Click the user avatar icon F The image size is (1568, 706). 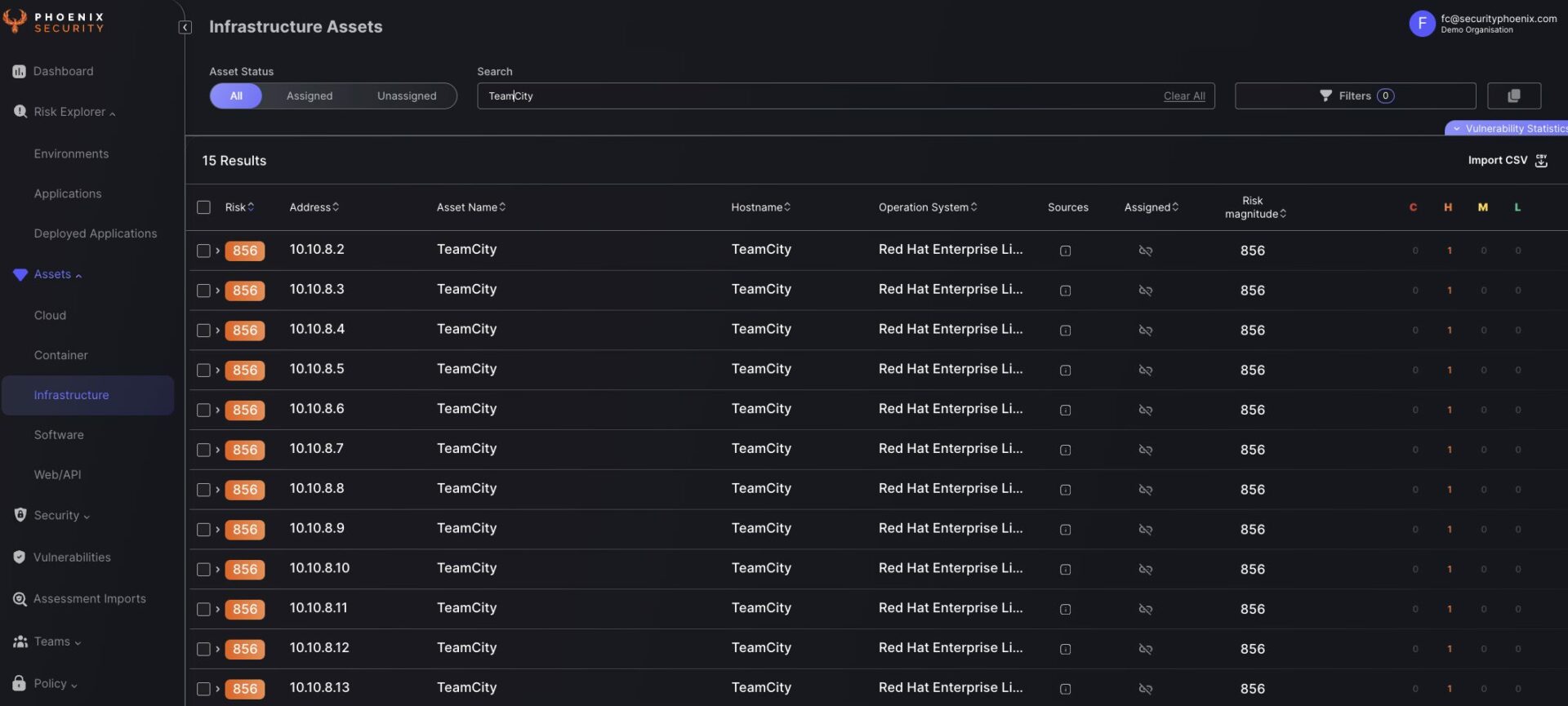point(1421,24)
